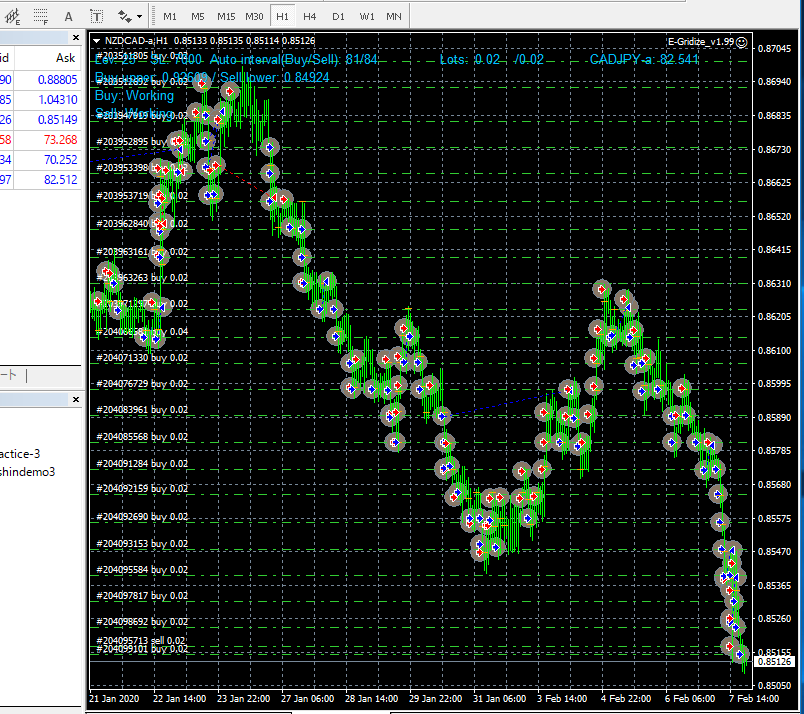804x714 pixels.
Task: Select the Fibonacci Retracement tool
Action: (41, 16)
